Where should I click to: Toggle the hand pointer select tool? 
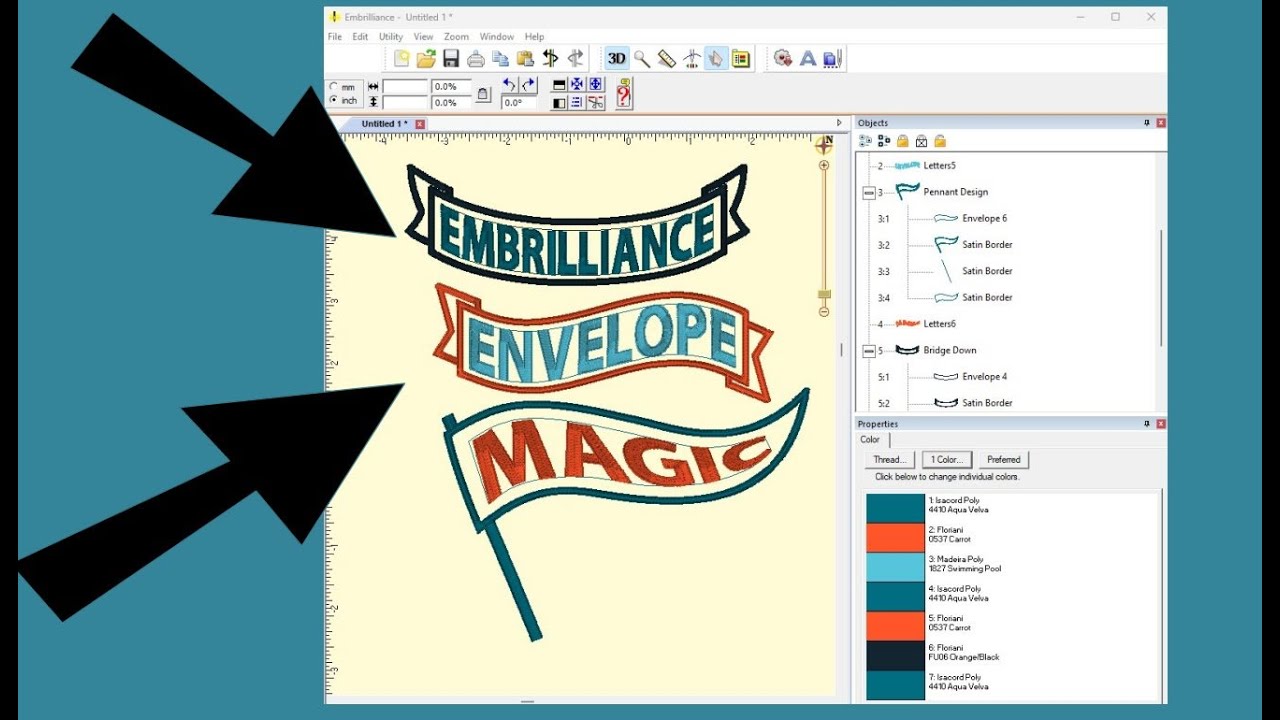pyautogui.click(x=716, y=59)
